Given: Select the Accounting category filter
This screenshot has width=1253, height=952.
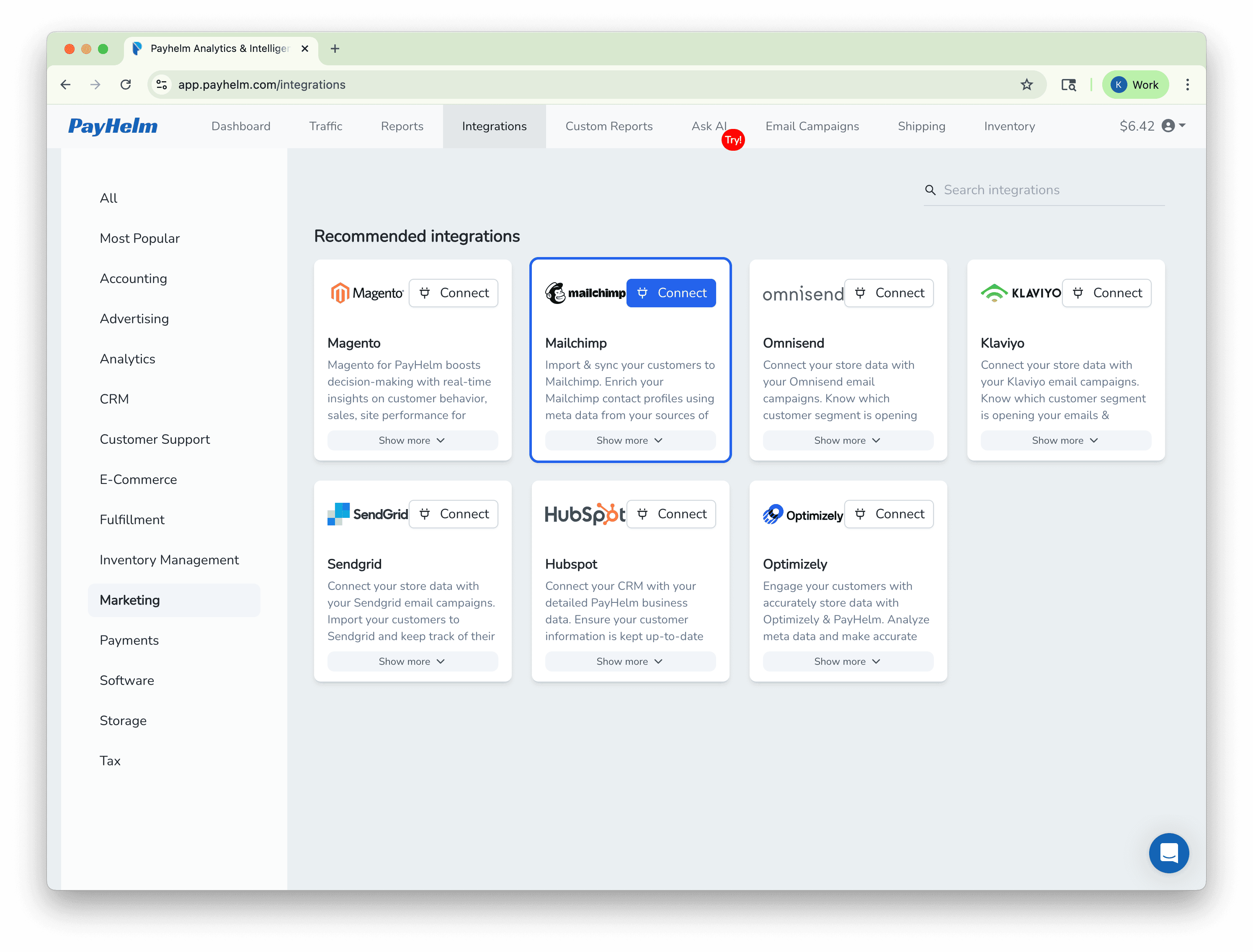Looking at the screenshot, I should [x=134, y=278].
